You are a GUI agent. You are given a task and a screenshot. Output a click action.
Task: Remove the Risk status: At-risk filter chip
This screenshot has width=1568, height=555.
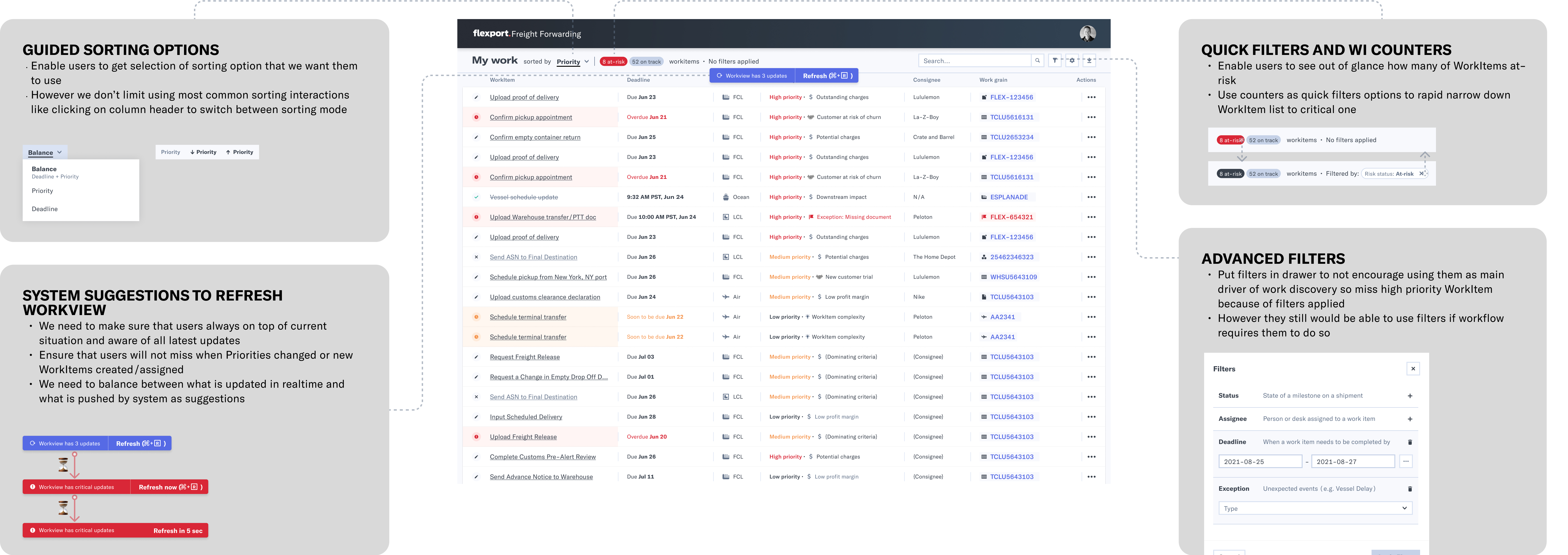pos(1421,174)
